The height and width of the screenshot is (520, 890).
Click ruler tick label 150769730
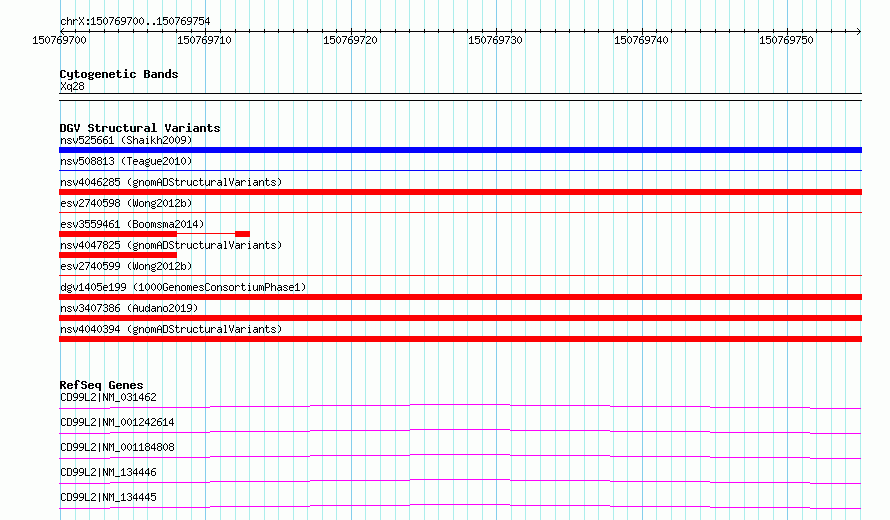tap(495, 40)
